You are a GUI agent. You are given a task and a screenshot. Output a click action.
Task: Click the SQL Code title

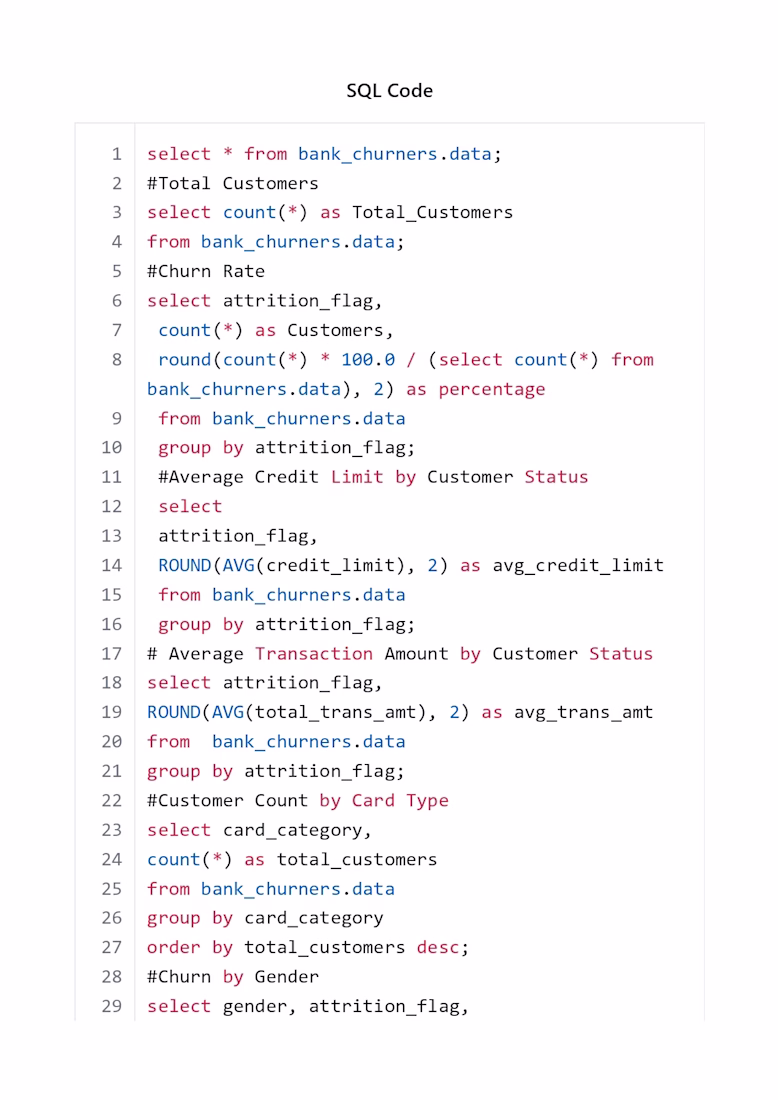click(389, 90)
